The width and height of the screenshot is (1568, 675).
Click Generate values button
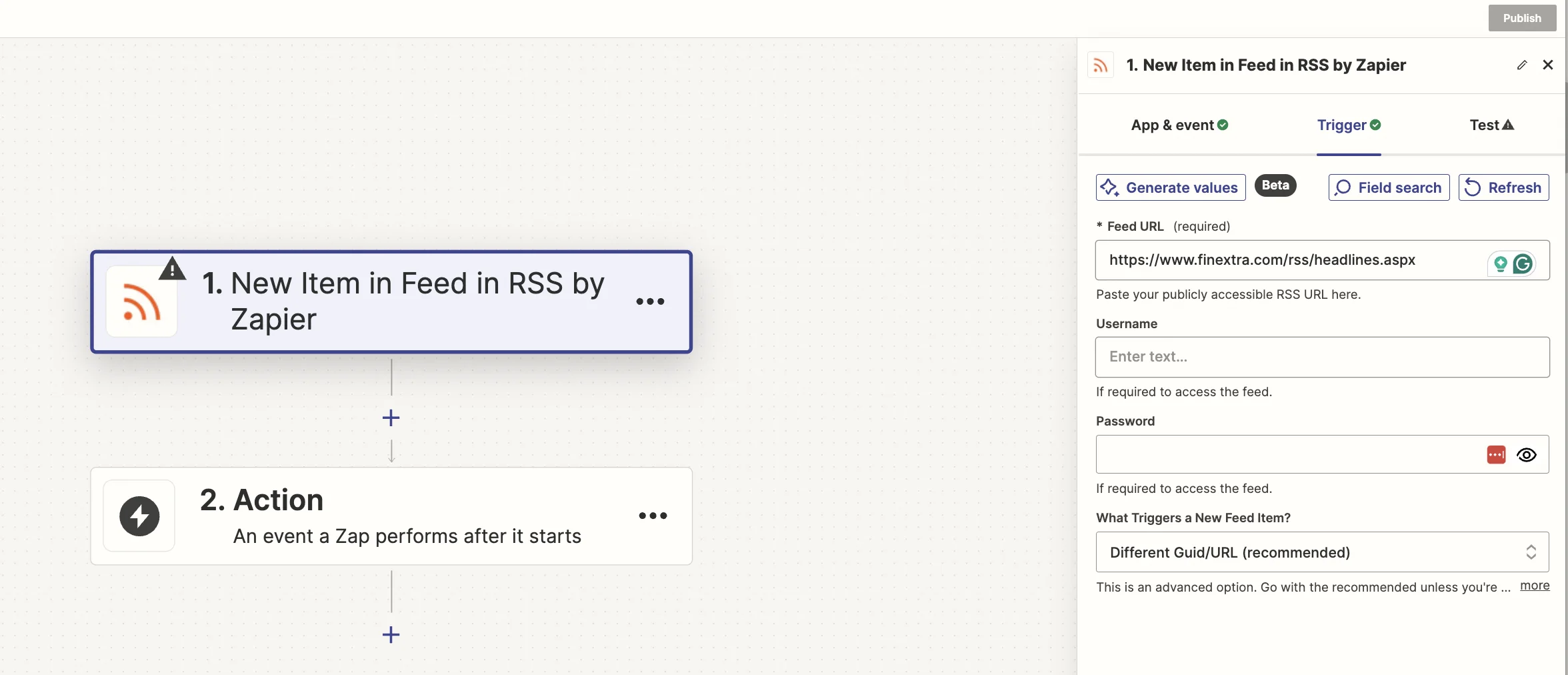click(x=1171, y=187)
